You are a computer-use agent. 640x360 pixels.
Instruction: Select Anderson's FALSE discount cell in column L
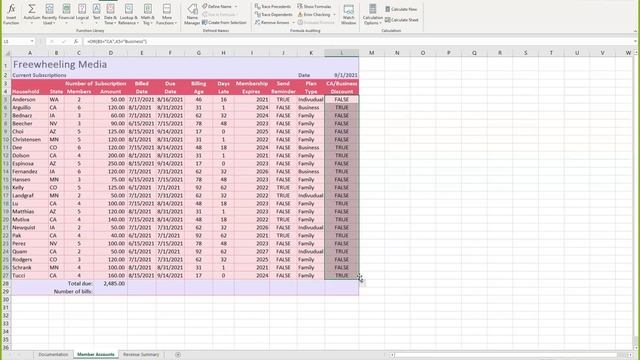(342, 99)
